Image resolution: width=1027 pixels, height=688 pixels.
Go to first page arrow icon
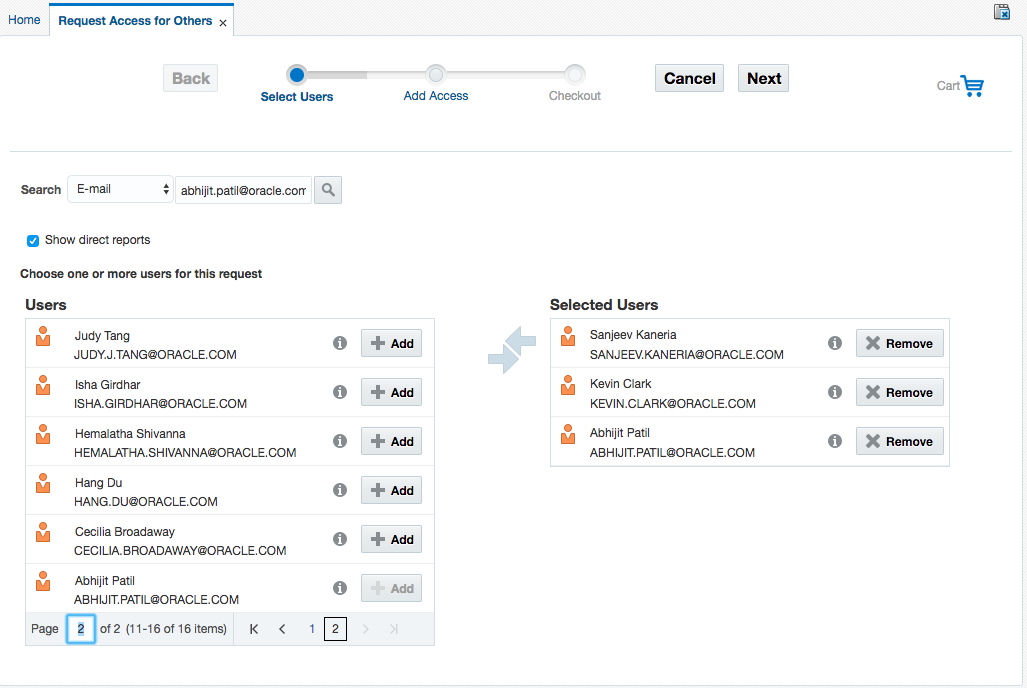click(254, 629)
